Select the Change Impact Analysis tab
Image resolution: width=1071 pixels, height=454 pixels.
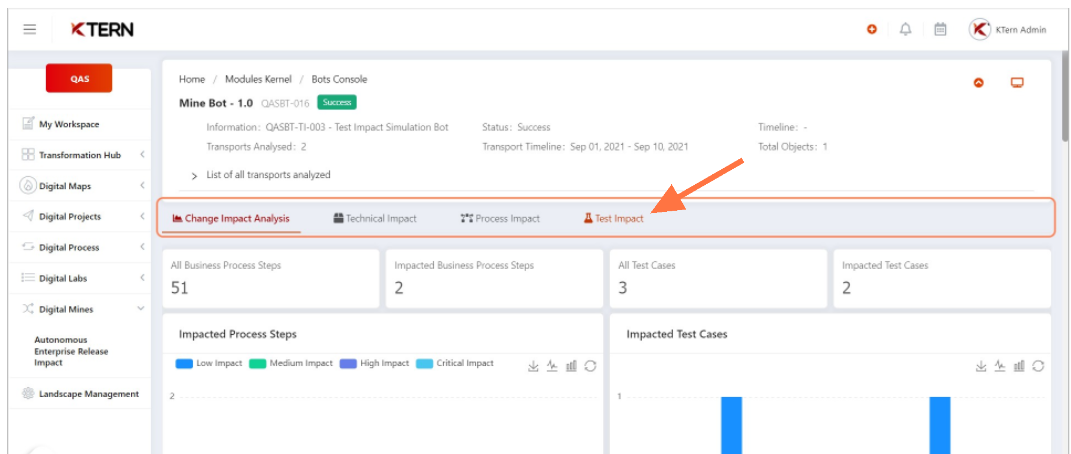point(231,218)
